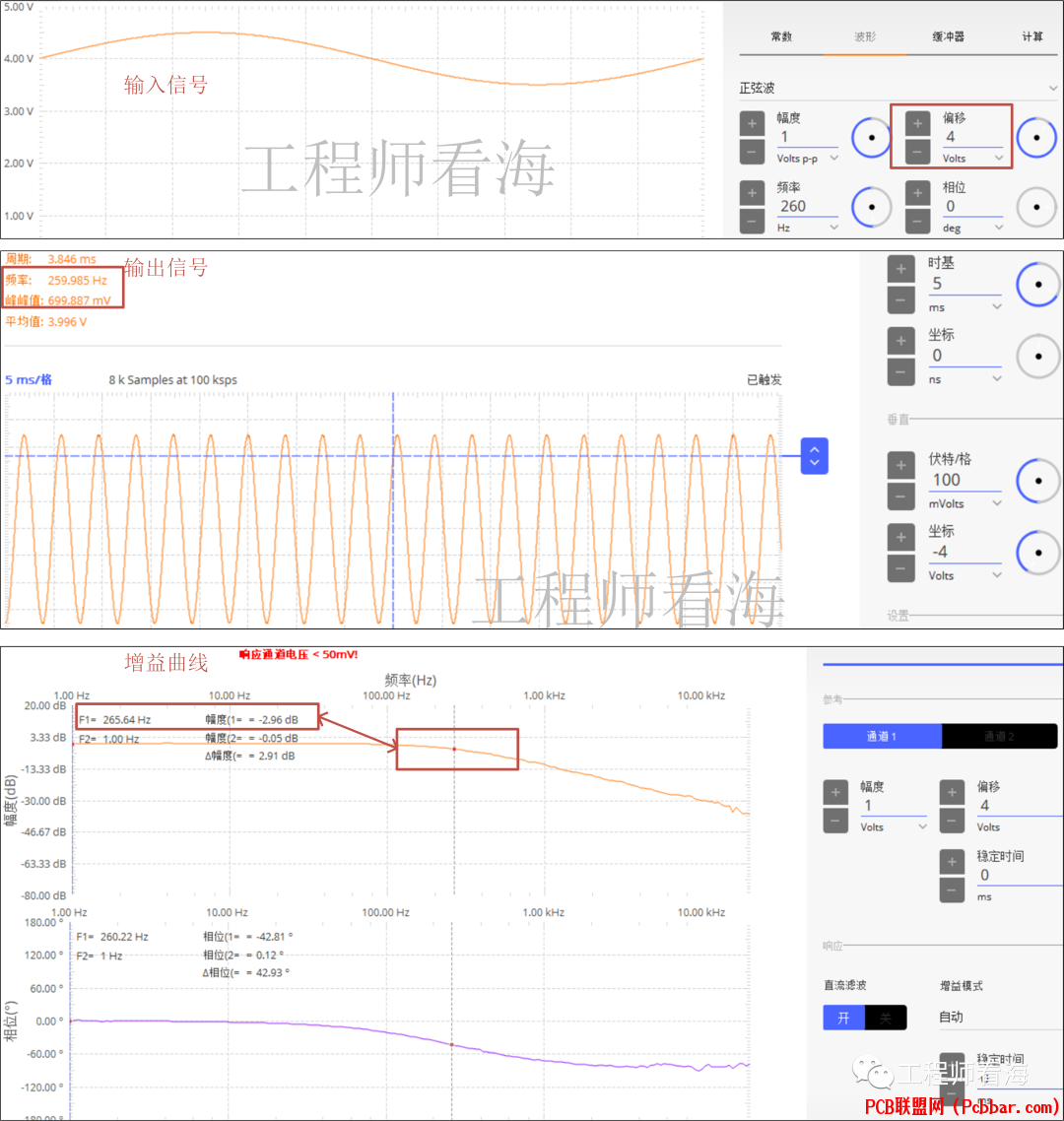Decrease vertical 坐标 position minus button
This screenshot has height=1121, width=1064.
pyautogui.click(x=901, y=568)
